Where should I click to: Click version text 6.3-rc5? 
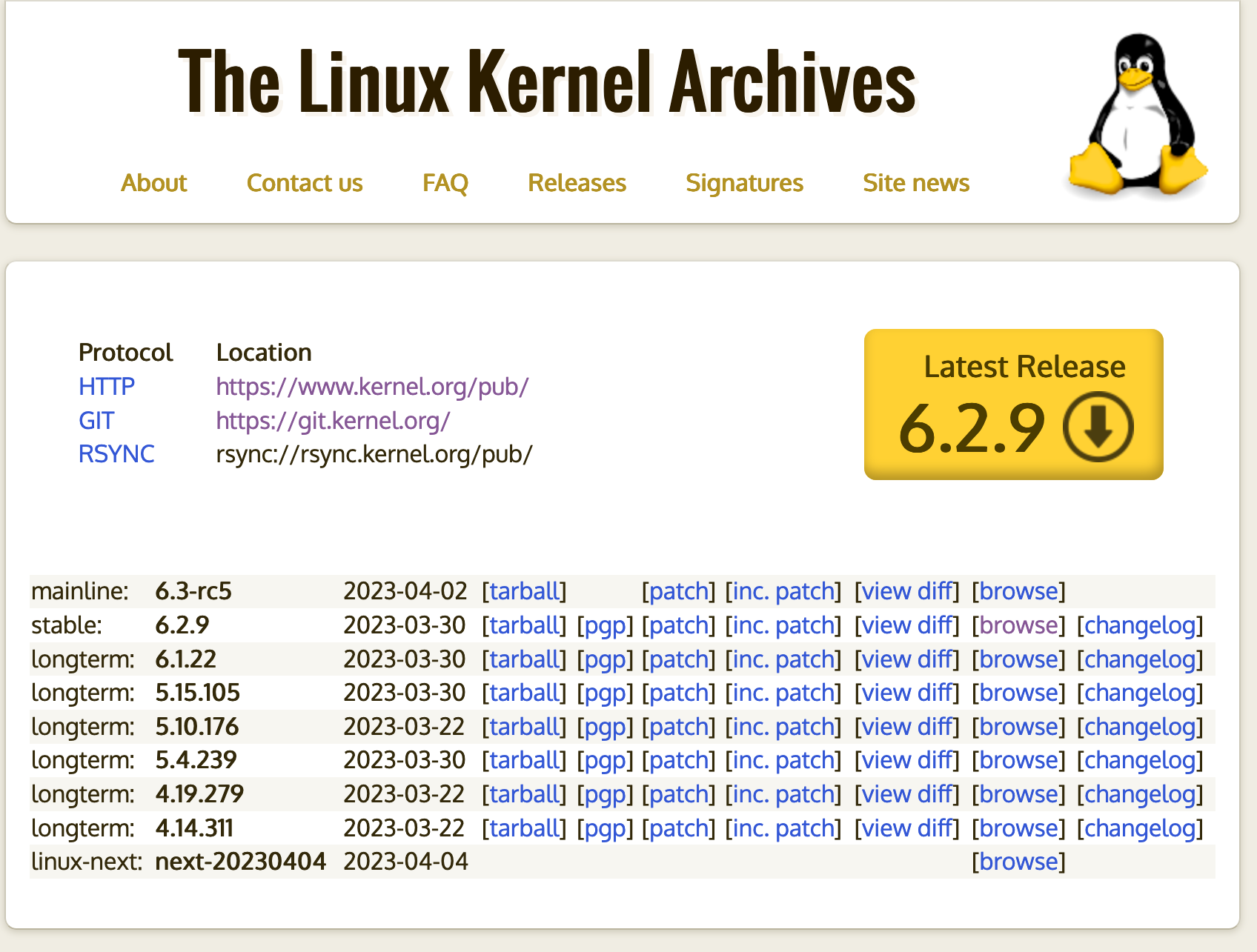point(193,591)
